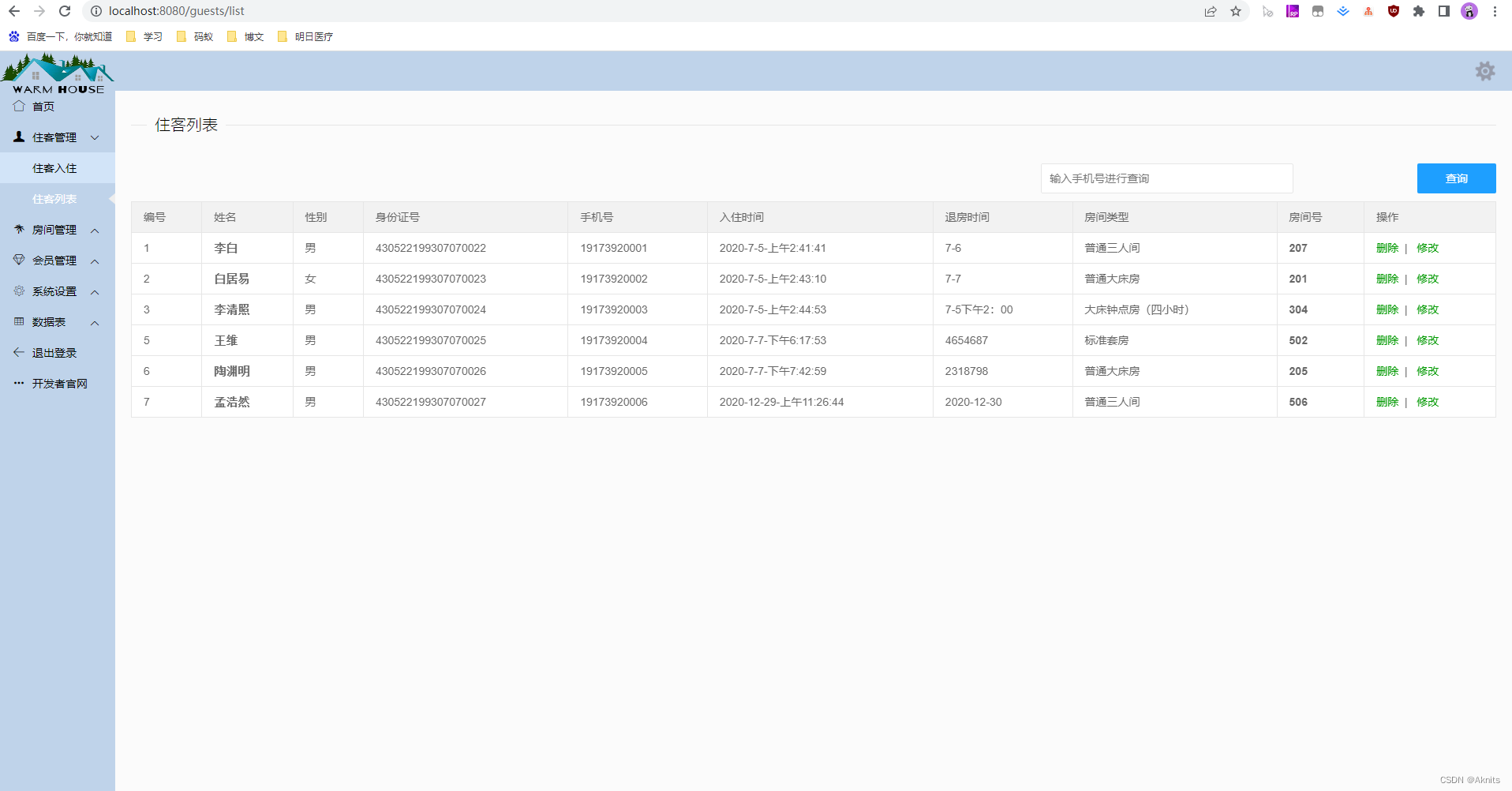
Task: Click the user icon beside 住客管理
Action: pyautogui.click(x=19, y=137)
